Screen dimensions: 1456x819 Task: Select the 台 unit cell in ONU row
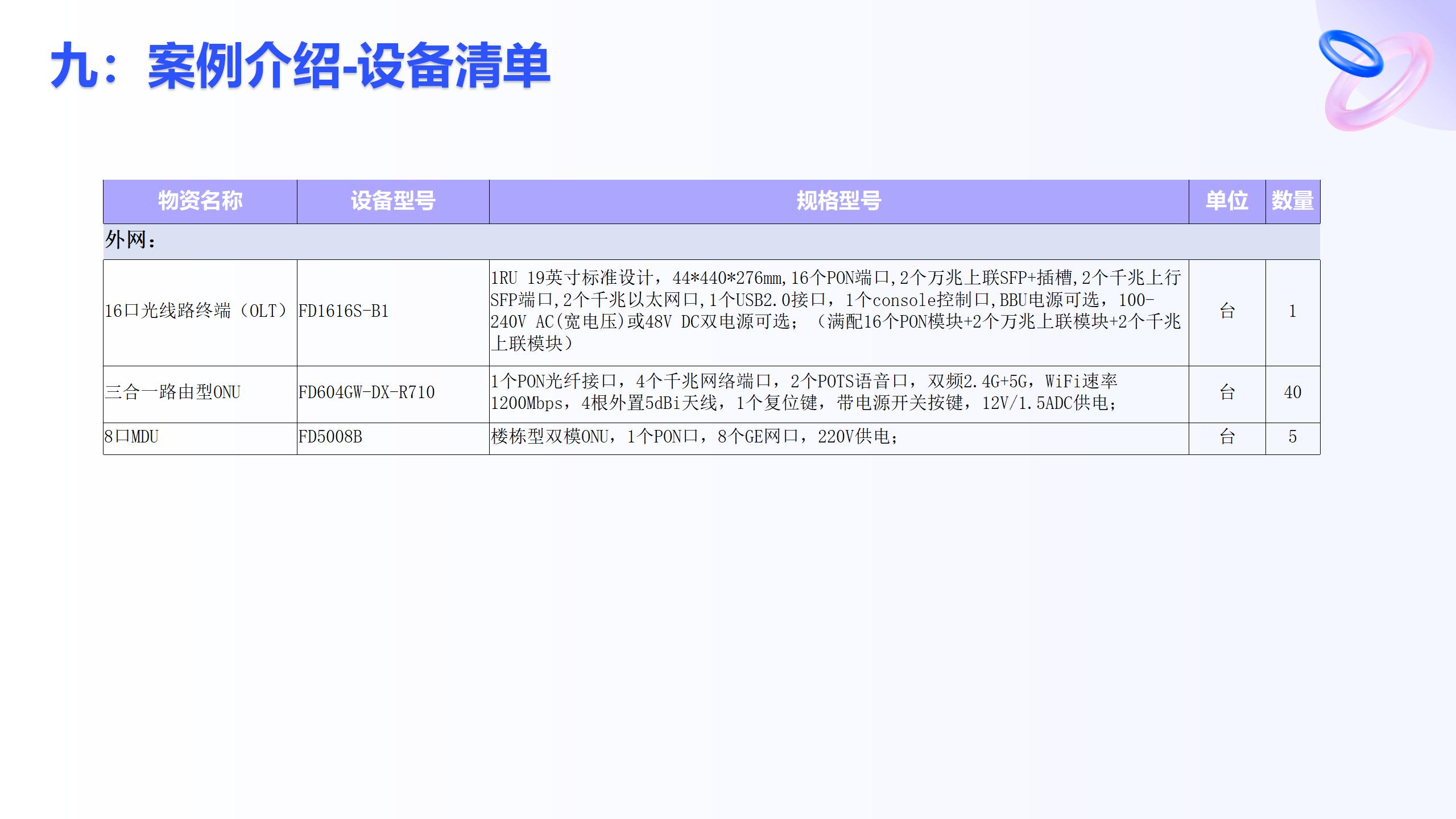point(1227,394)
